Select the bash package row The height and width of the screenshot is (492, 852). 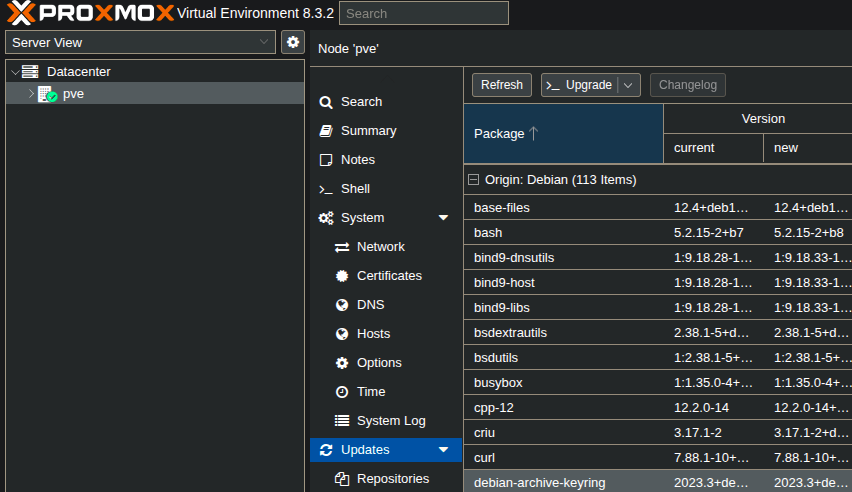[658, 233]
